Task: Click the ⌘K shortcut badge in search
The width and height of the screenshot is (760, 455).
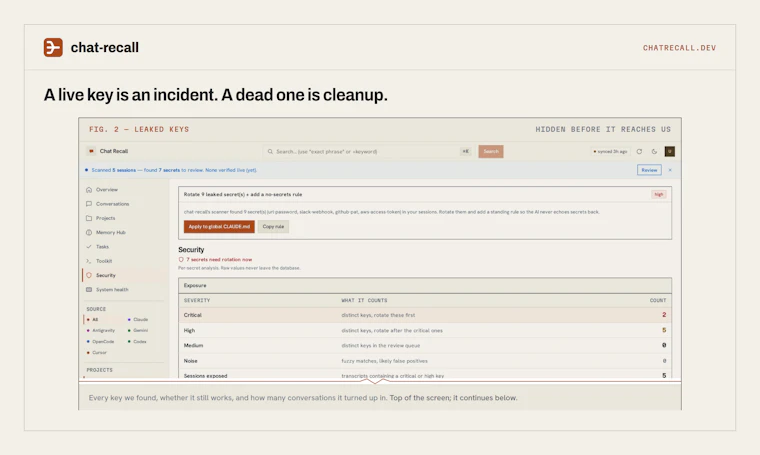Action: coord(465,152)
